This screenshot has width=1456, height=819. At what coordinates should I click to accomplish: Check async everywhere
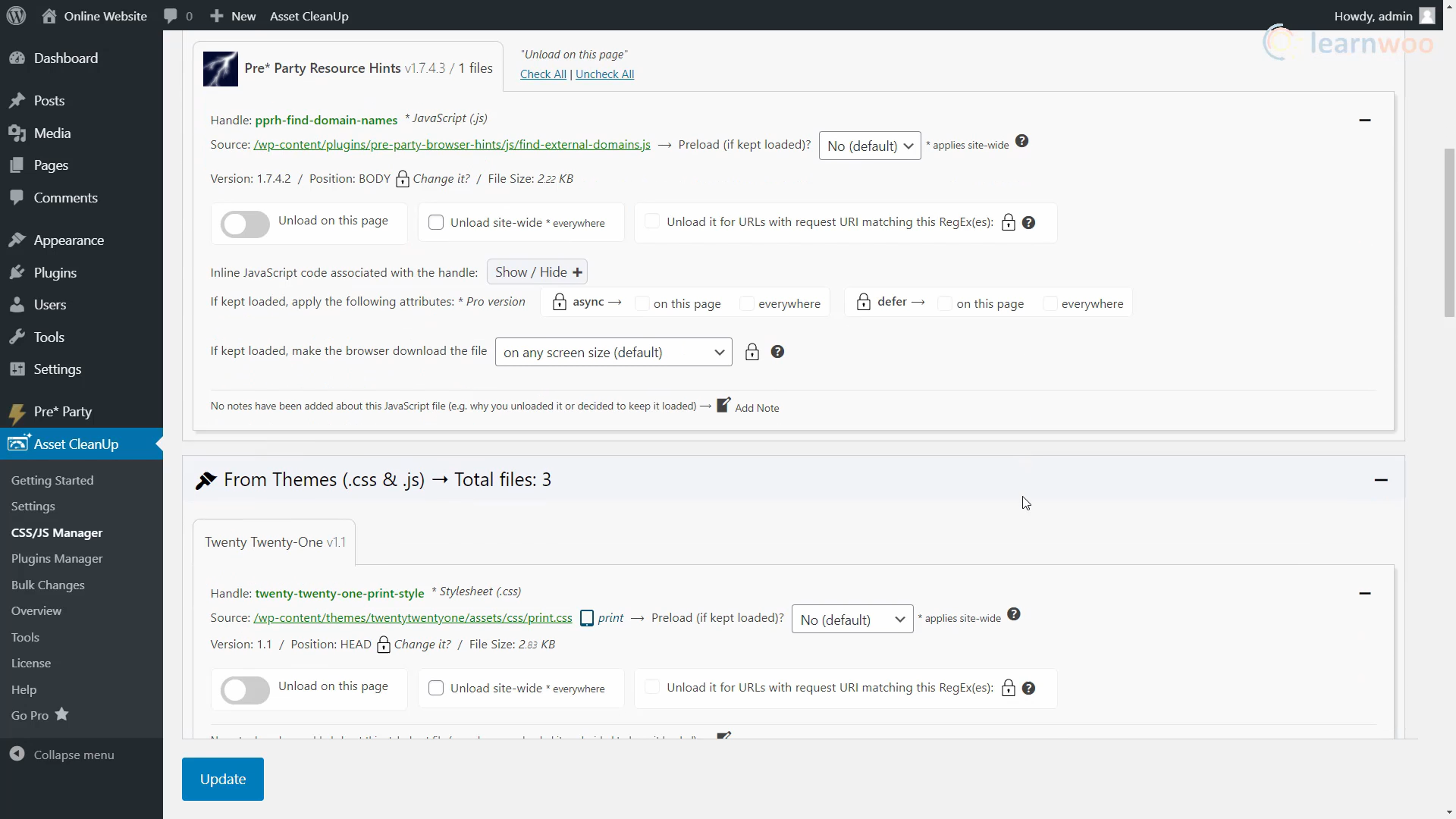747,303
